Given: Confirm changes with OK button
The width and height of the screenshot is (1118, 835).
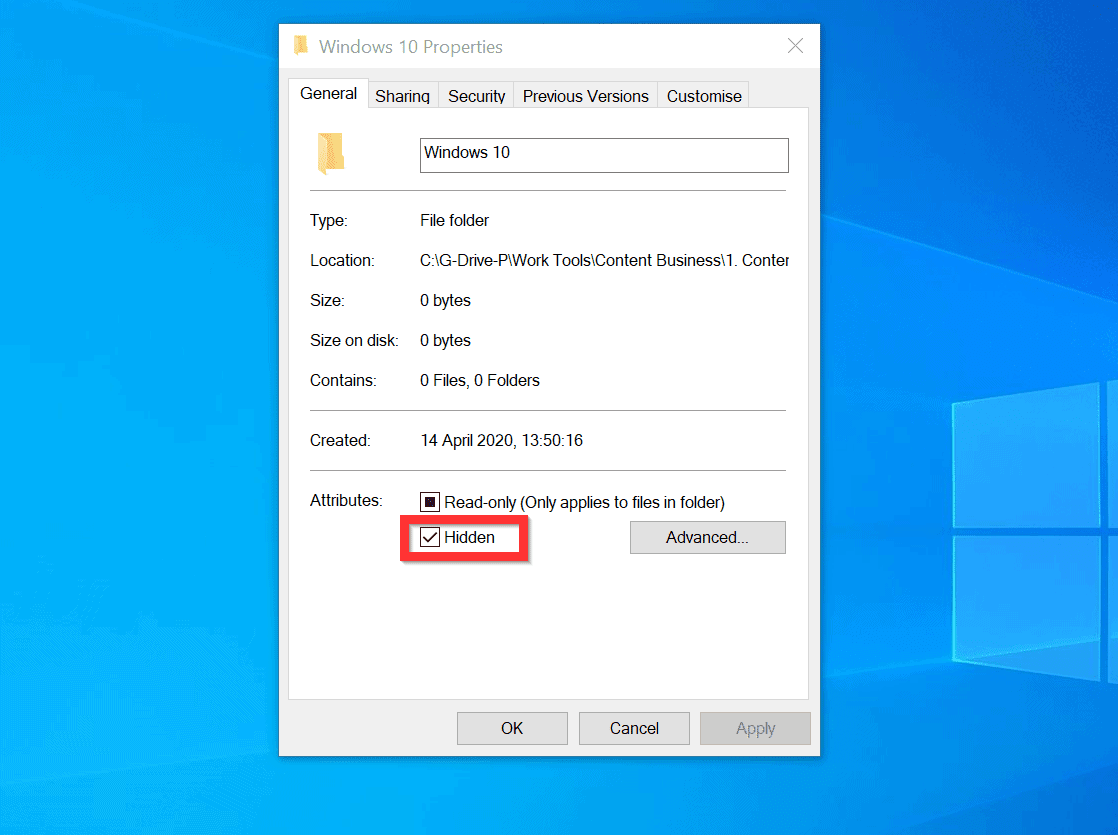Looking at the screenshot, I should tap(512, 728).
